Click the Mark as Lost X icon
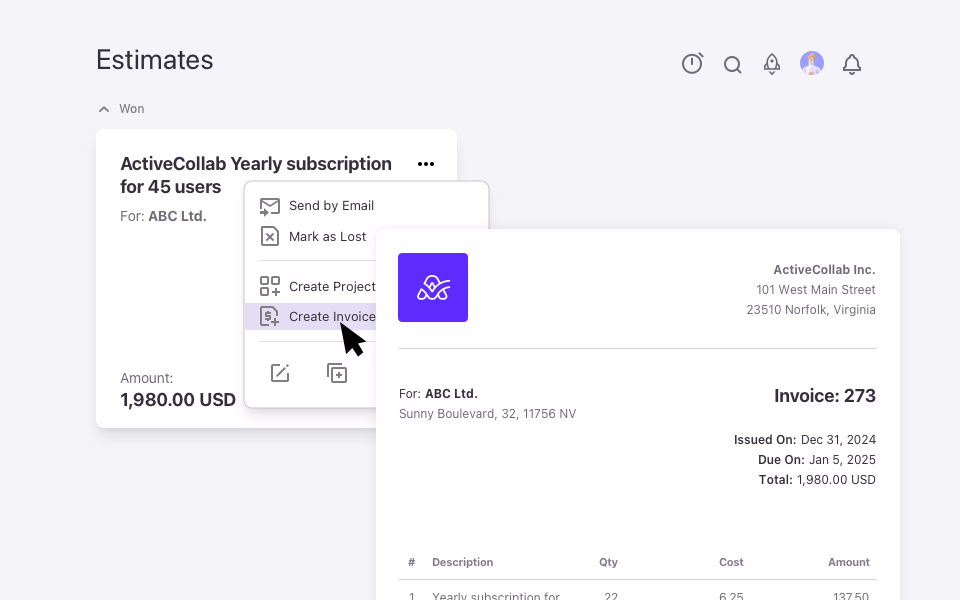 point(269,236)
